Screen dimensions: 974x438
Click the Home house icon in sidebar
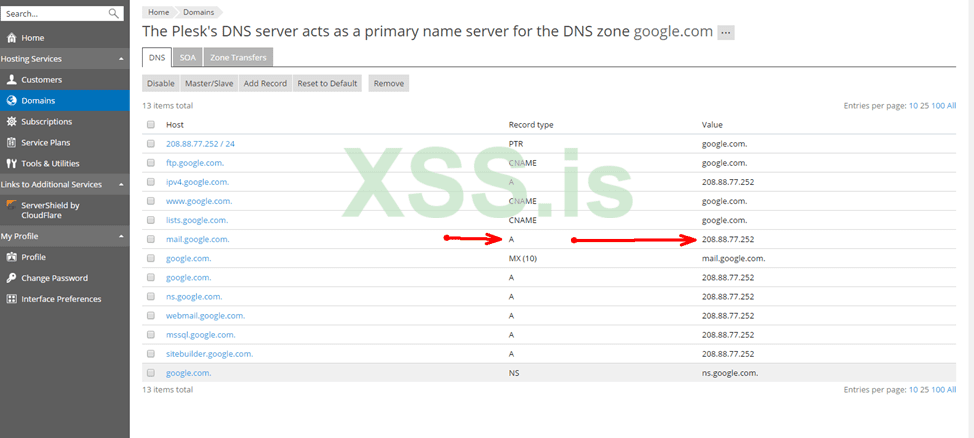tap(11, 38)
